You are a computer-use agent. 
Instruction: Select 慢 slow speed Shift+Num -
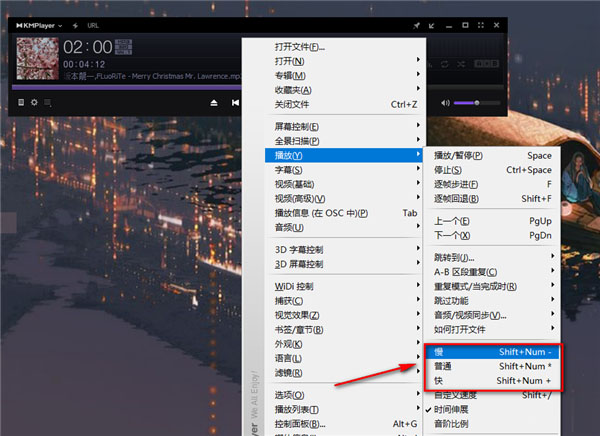tap(492, 352)
